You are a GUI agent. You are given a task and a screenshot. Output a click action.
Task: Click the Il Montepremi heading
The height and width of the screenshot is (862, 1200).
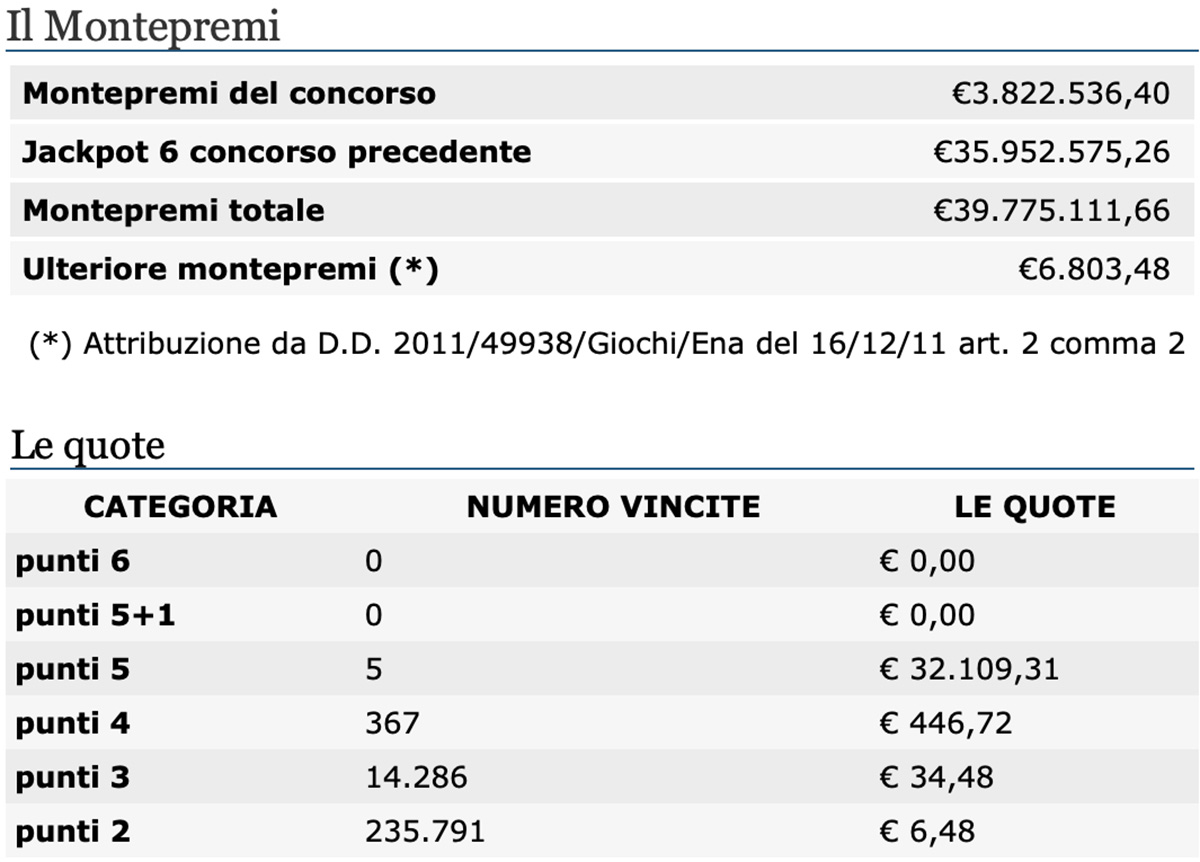[143, 27]
